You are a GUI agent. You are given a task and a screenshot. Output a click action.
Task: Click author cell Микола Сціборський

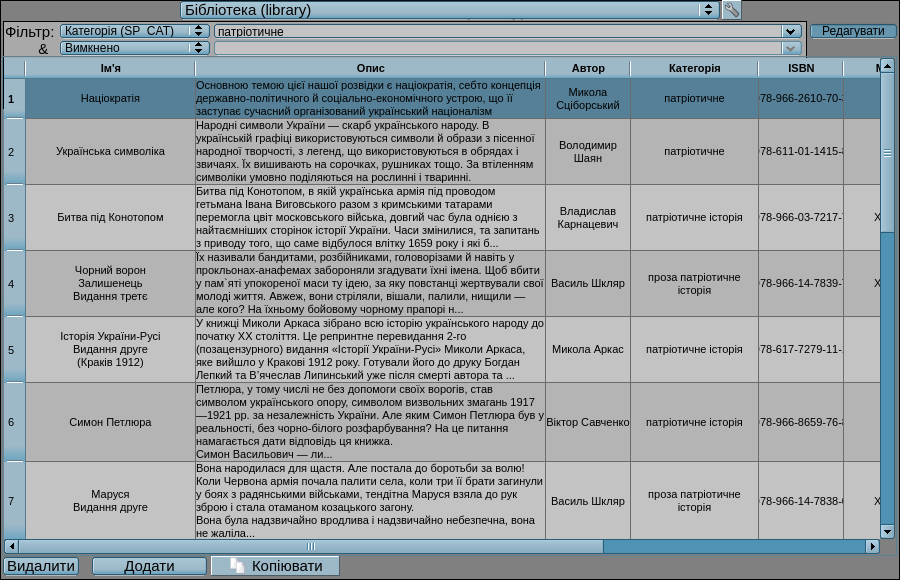click(x=588, y=98)
